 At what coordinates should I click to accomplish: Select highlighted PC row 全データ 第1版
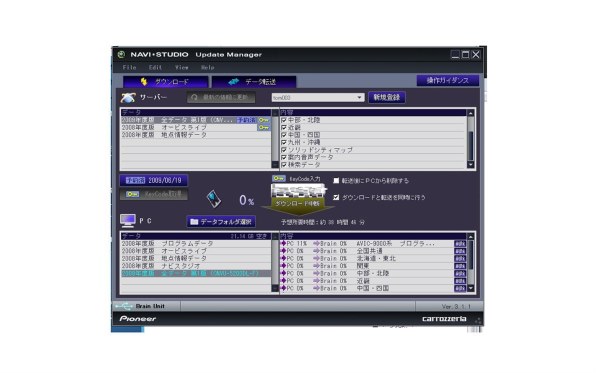196,273
